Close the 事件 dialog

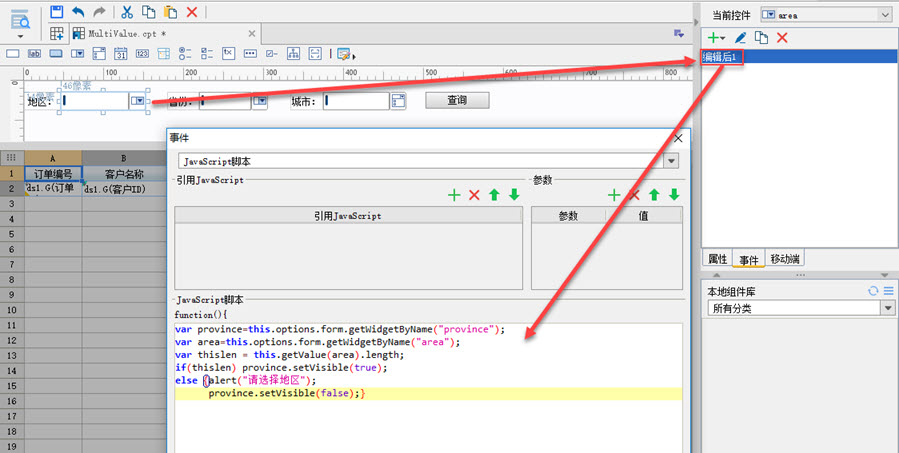coord(678,138)
